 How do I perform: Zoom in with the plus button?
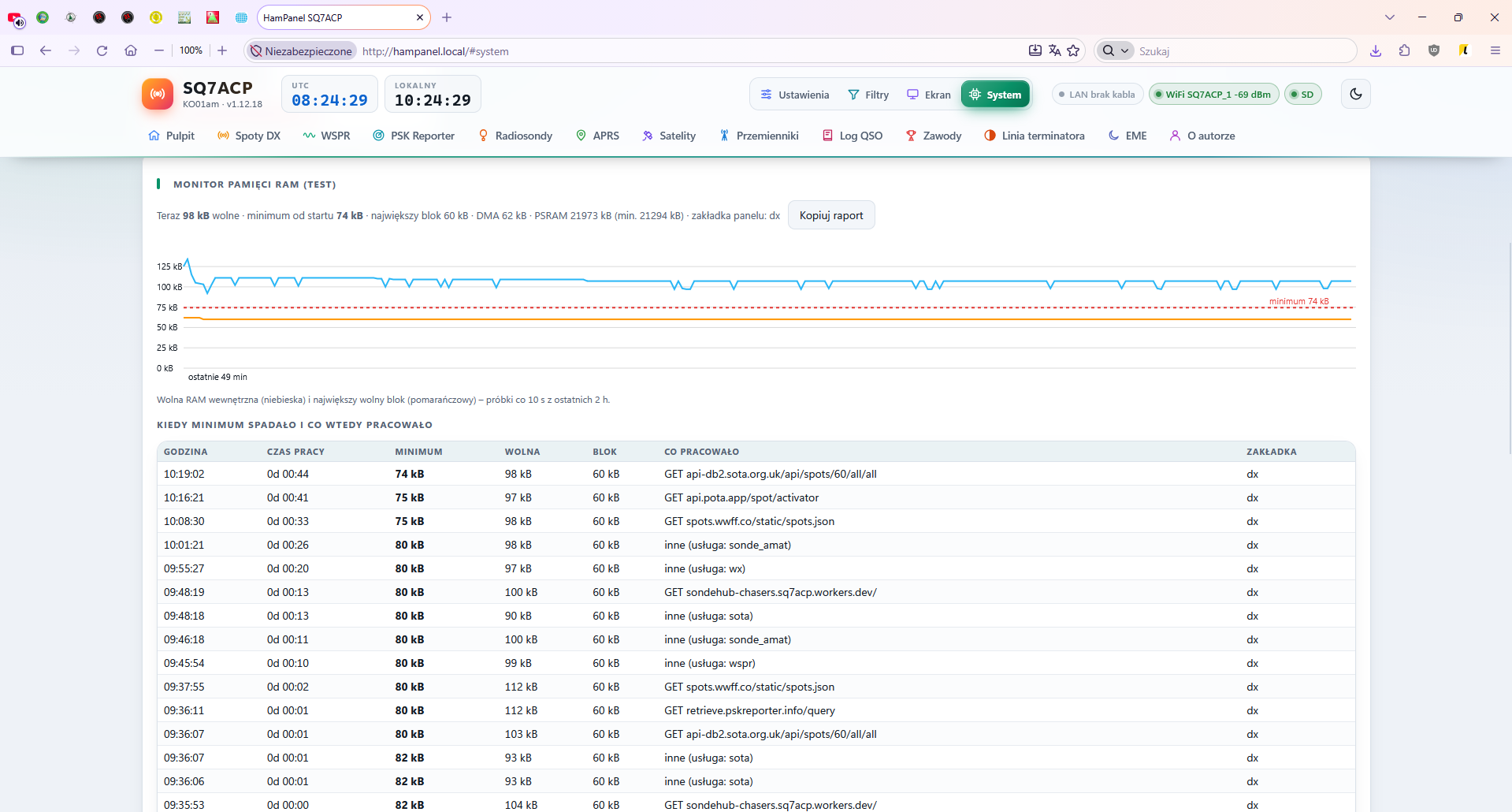click(222, 50)
